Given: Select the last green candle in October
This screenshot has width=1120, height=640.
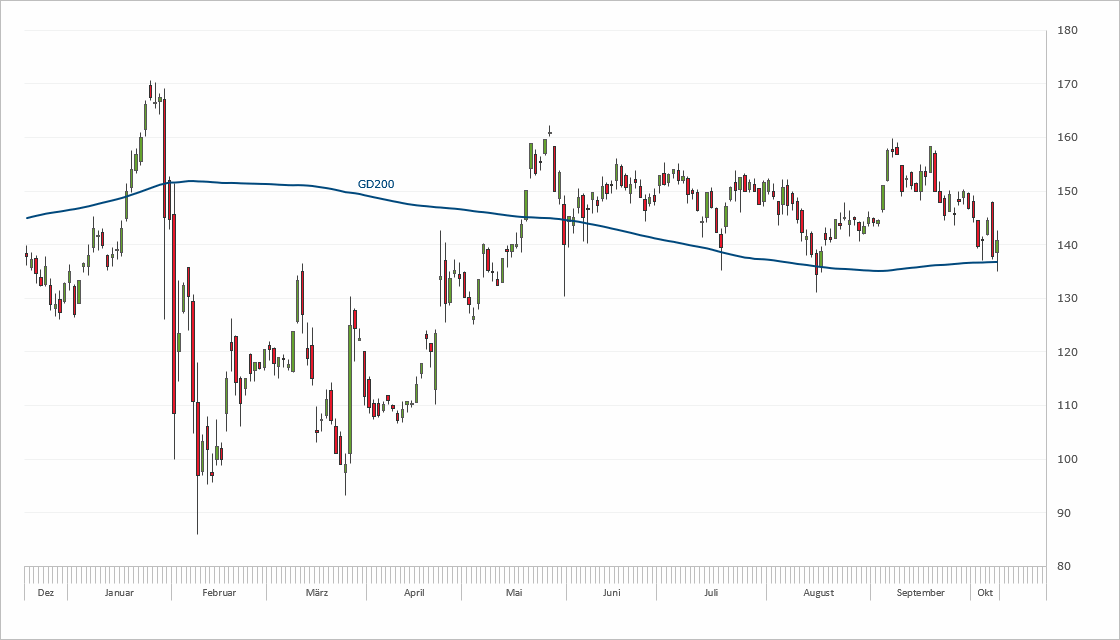Looking at the screenshot, I should click(x=997, y=246).
